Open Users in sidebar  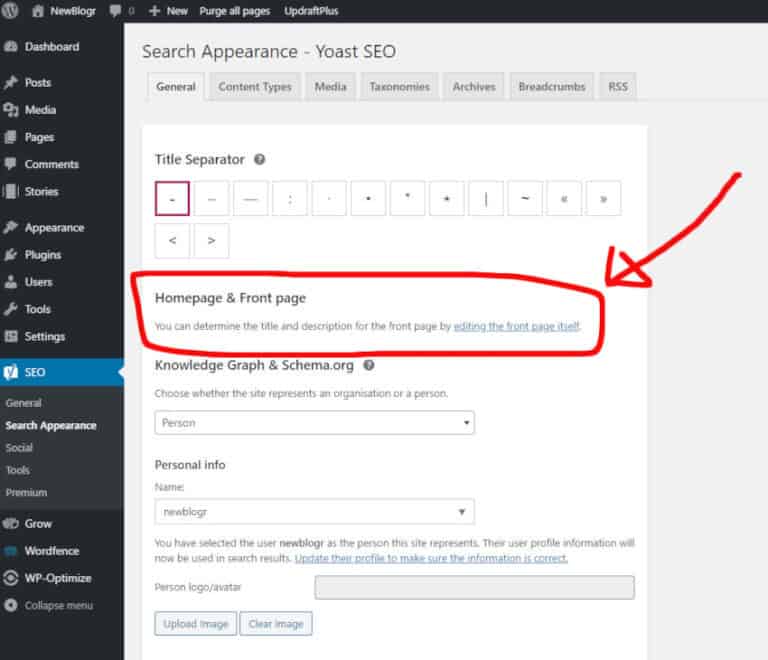38,282
